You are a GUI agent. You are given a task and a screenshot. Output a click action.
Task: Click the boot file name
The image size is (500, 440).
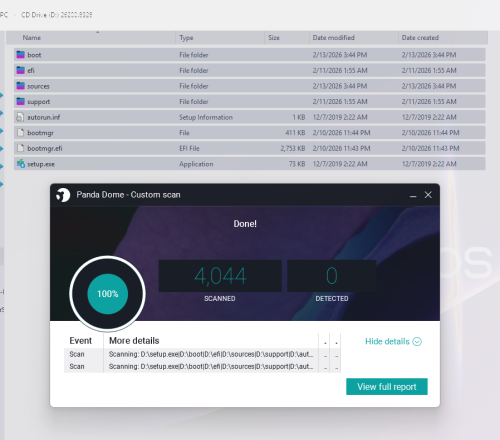(x=34, y=55)
